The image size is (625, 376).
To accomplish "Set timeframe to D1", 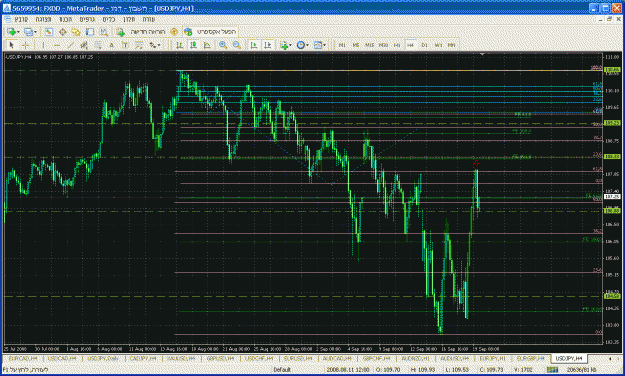I will coord(424,45).
